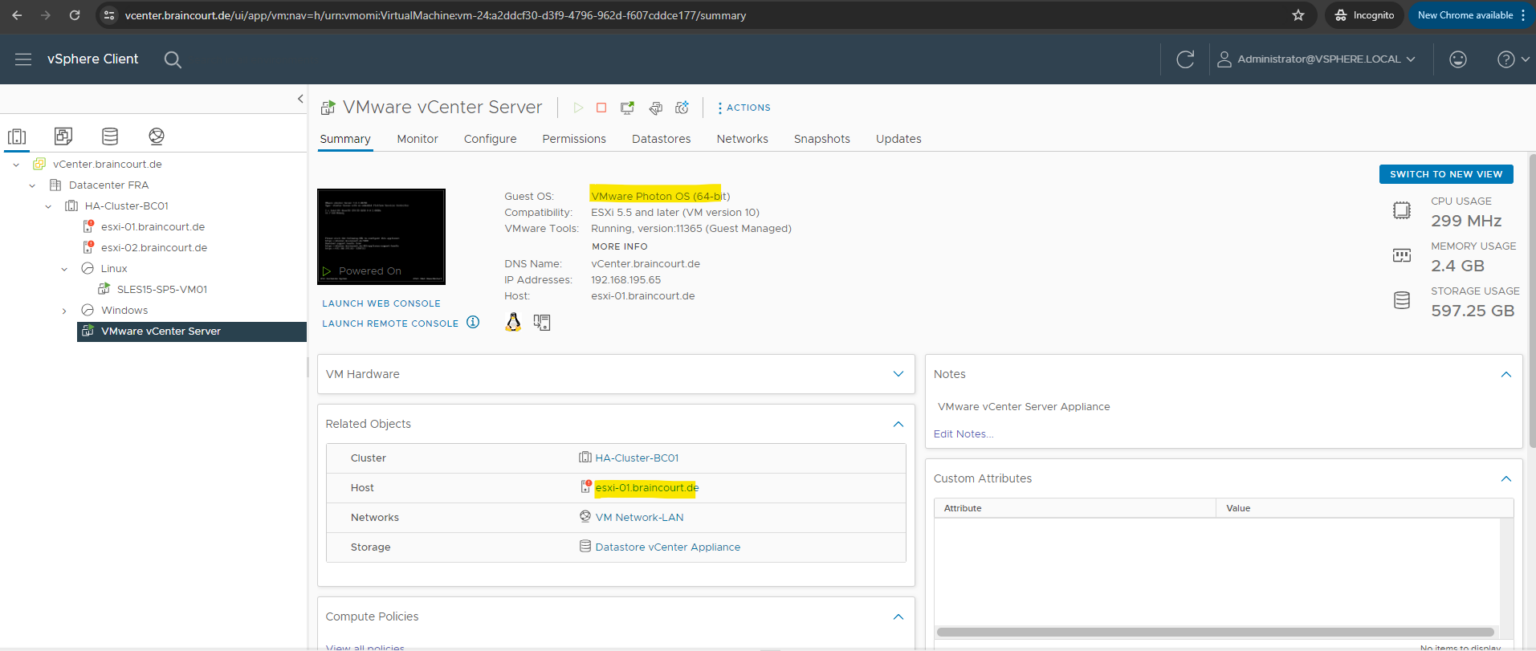Open the Monitor tab
Viewport: 1536px width, 651px height.
pos(417,139)
